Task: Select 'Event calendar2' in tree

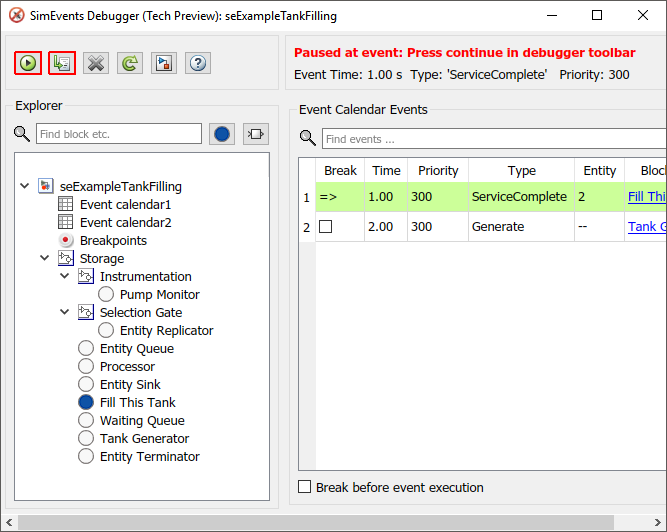Action: (125, 222)
